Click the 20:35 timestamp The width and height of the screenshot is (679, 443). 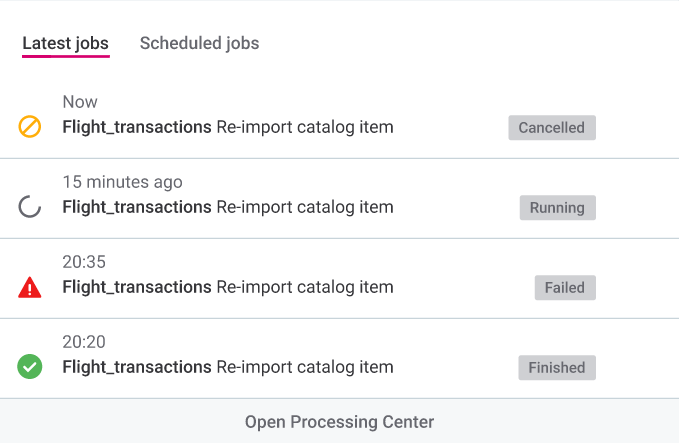[84, 262]
